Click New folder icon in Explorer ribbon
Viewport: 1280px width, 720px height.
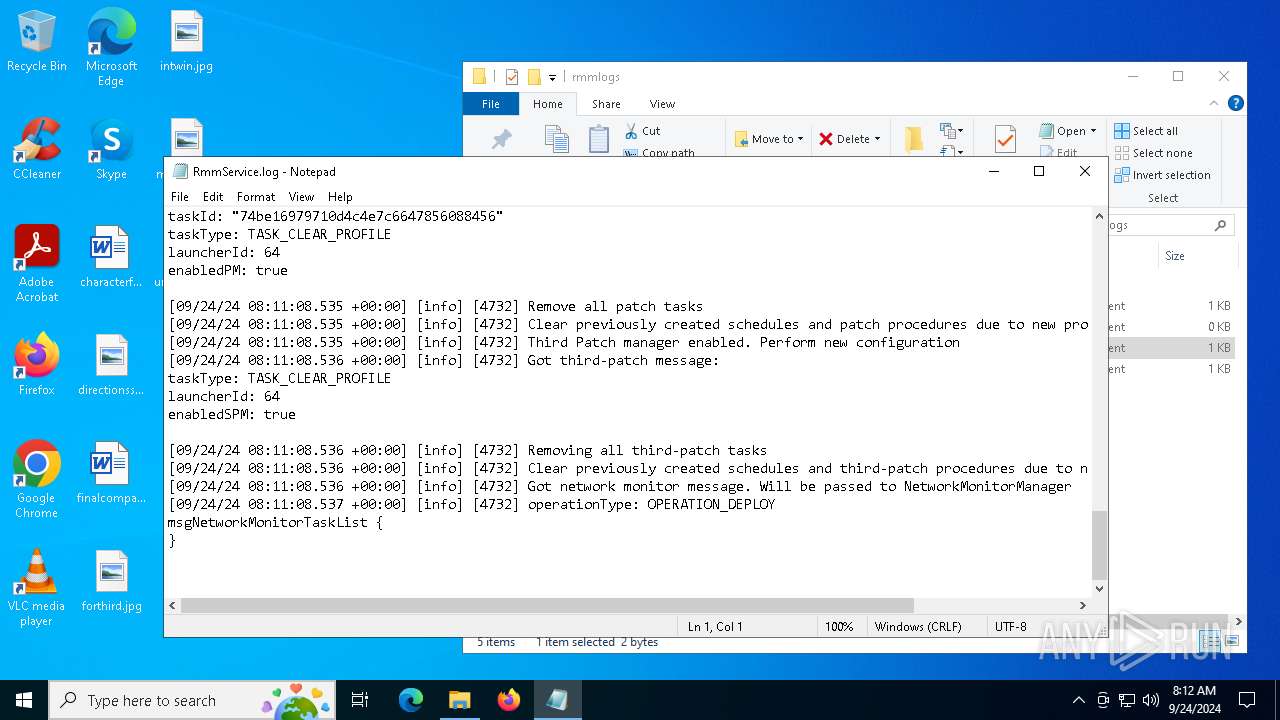[x=913, y=139]
